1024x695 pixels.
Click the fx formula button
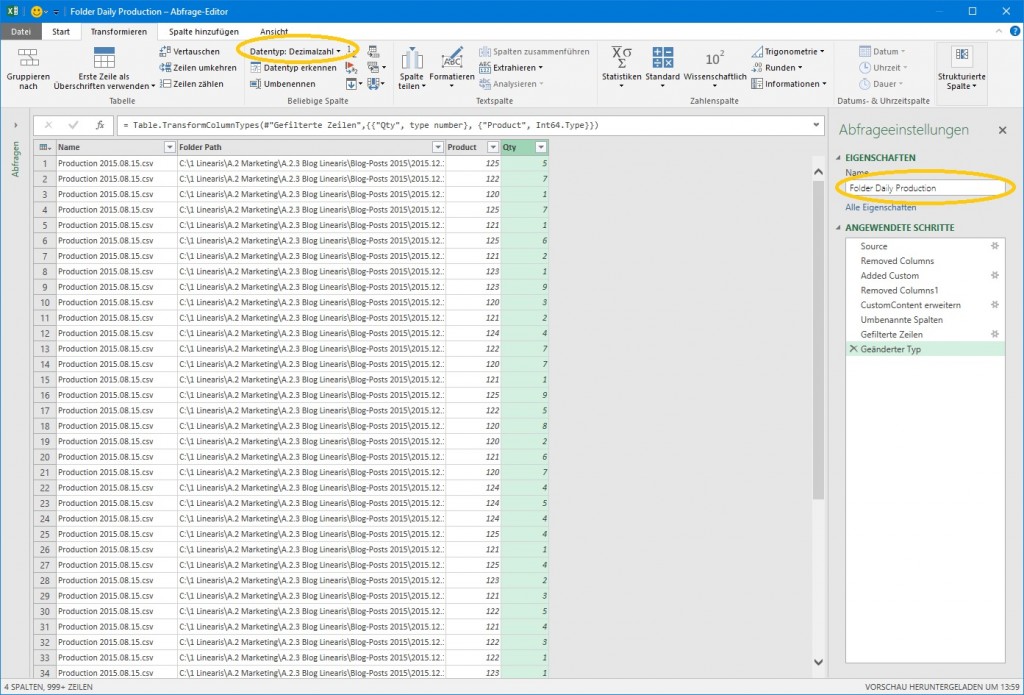point(100,125)
